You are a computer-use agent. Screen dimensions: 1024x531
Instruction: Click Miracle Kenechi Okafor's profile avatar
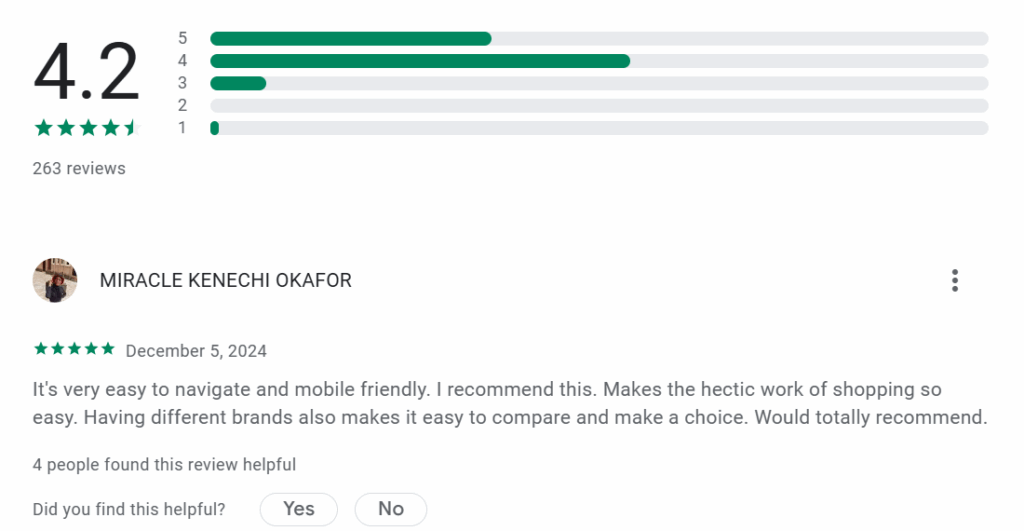click(x=55, y=281)
